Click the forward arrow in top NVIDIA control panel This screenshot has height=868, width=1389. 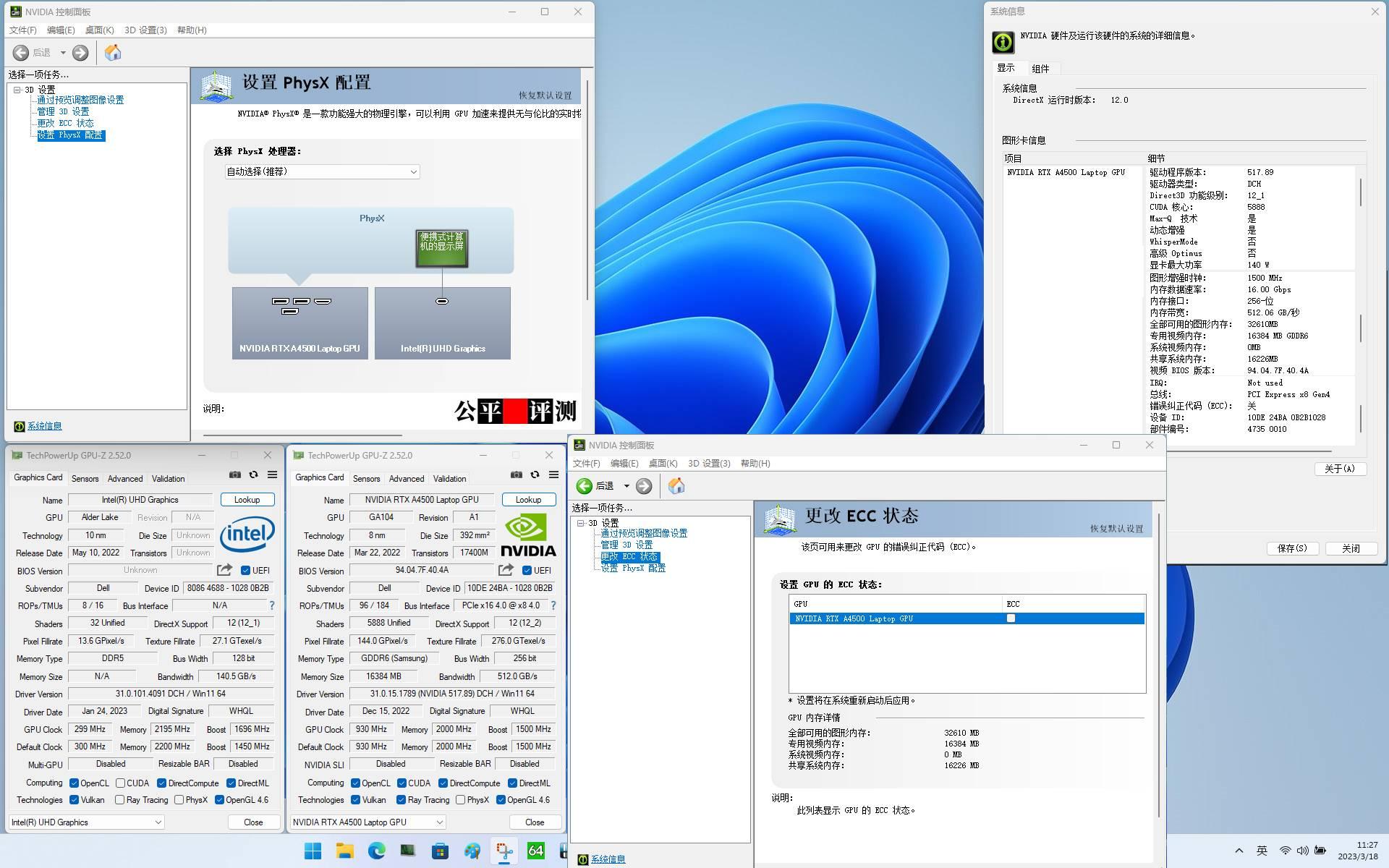tap(80, 53)
